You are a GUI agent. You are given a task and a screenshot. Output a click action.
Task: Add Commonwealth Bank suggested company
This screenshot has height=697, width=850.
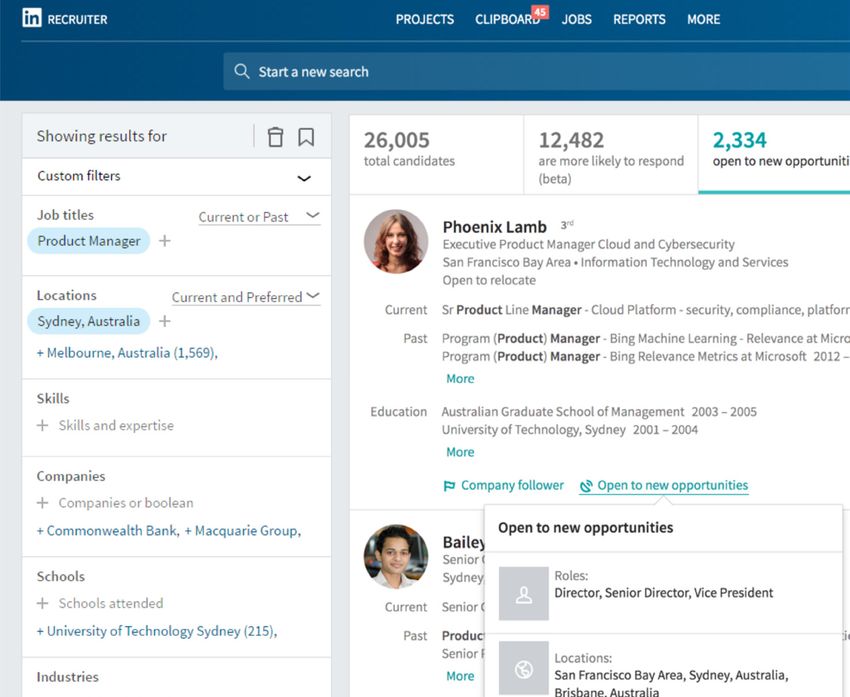108,531
